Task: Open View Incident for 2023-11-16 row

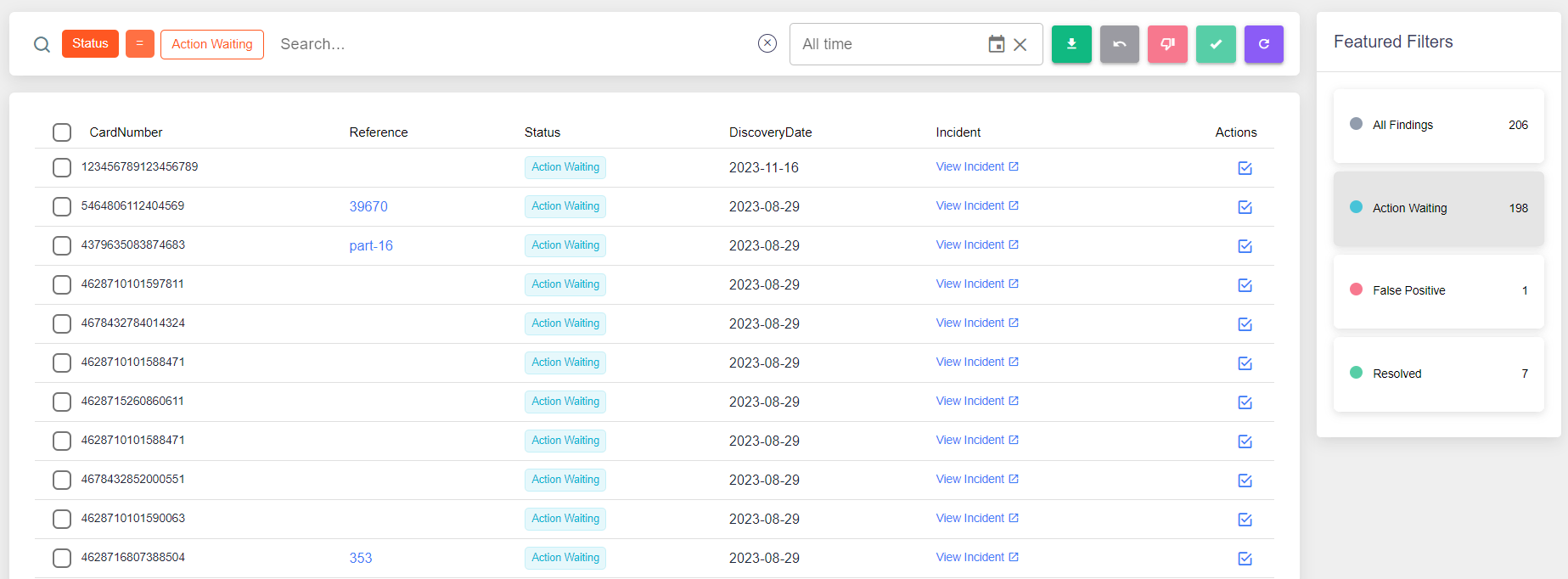Action: (977, 167)
